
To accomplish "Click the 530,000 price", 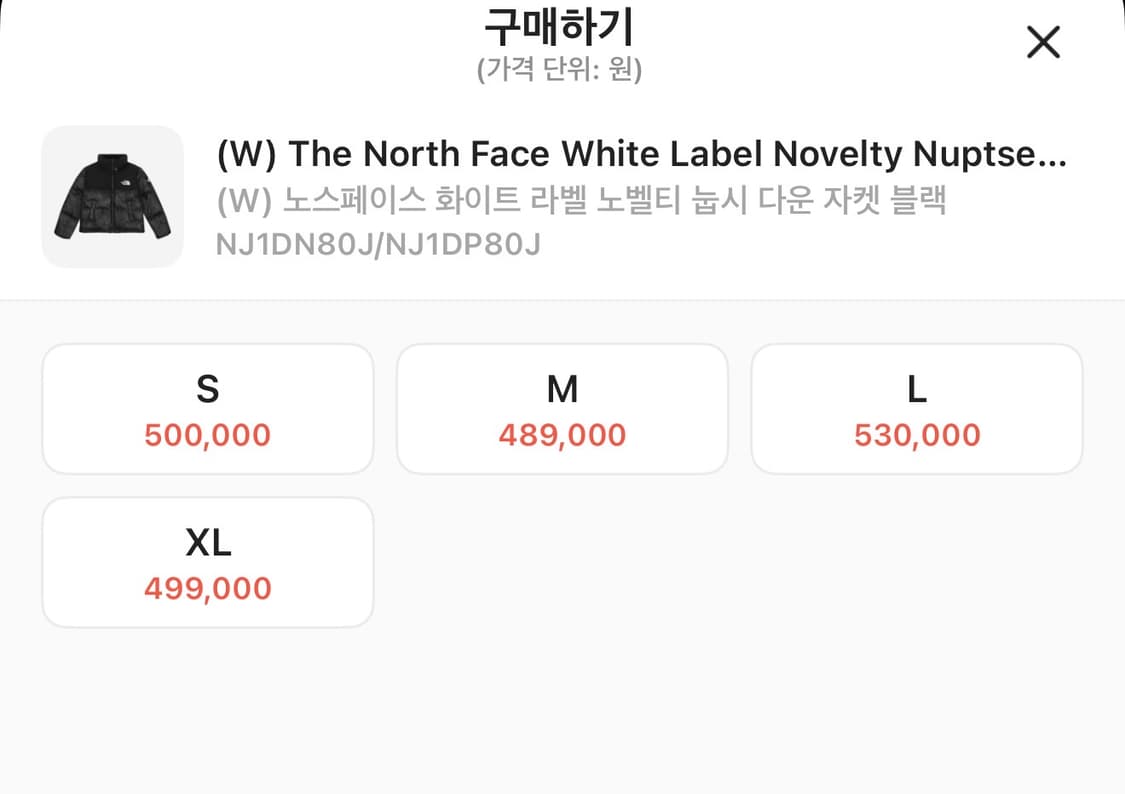I will tap(916, 436).
